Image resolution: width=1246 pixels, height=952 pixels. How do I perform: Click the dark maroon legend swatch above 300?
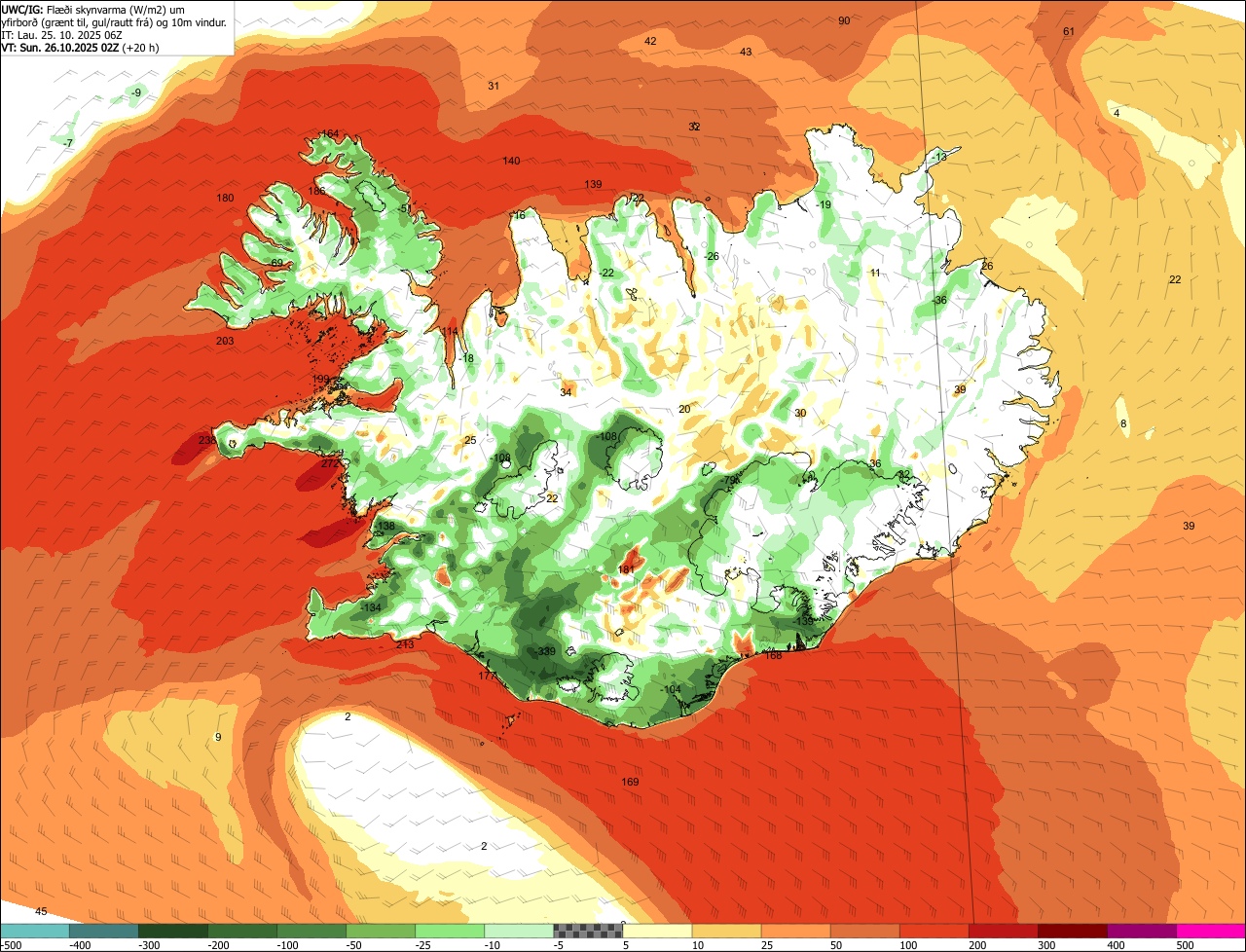[x=1073, y=931]
